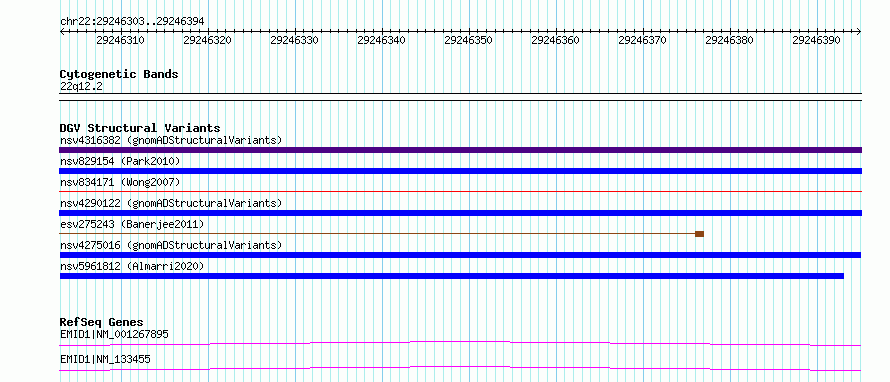Click ruler position label 29246370
This screenshot has width=890, height=382.
[642, 40]
